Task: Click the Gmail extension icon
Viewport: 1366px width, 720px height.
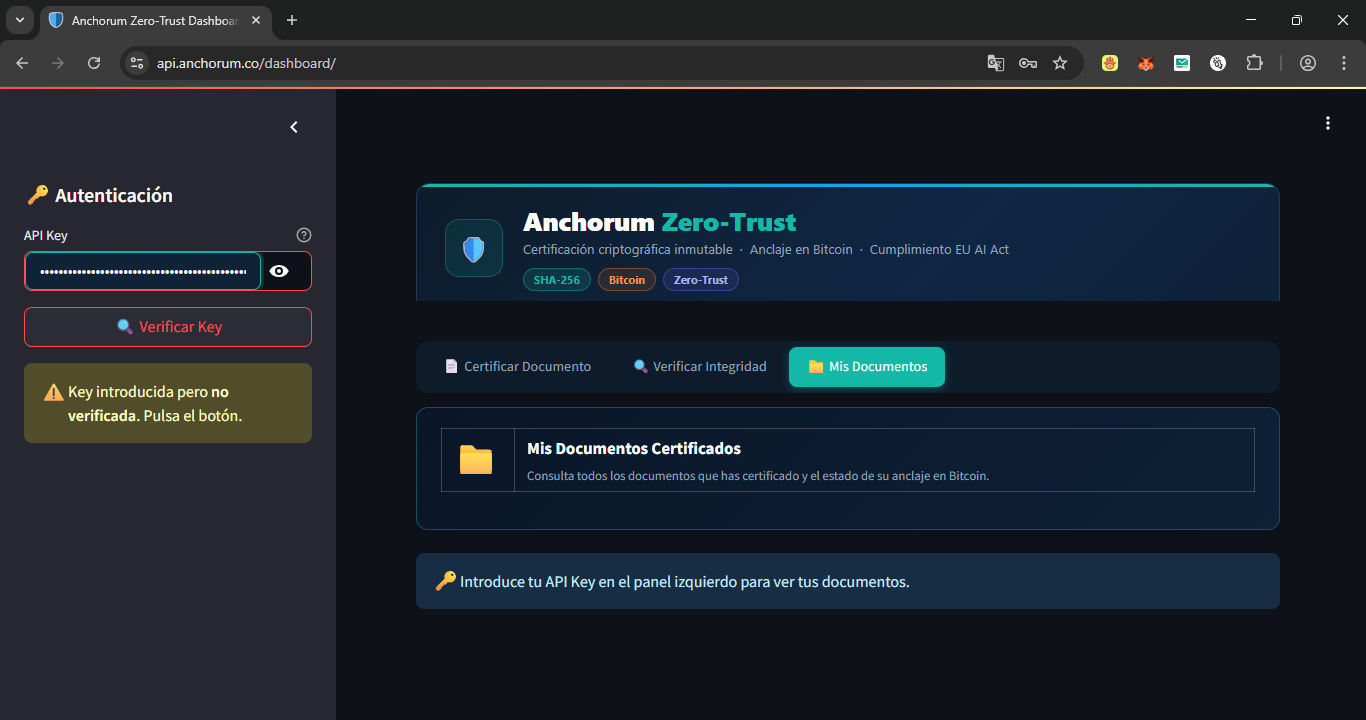Action: [x=1181, y=62]
